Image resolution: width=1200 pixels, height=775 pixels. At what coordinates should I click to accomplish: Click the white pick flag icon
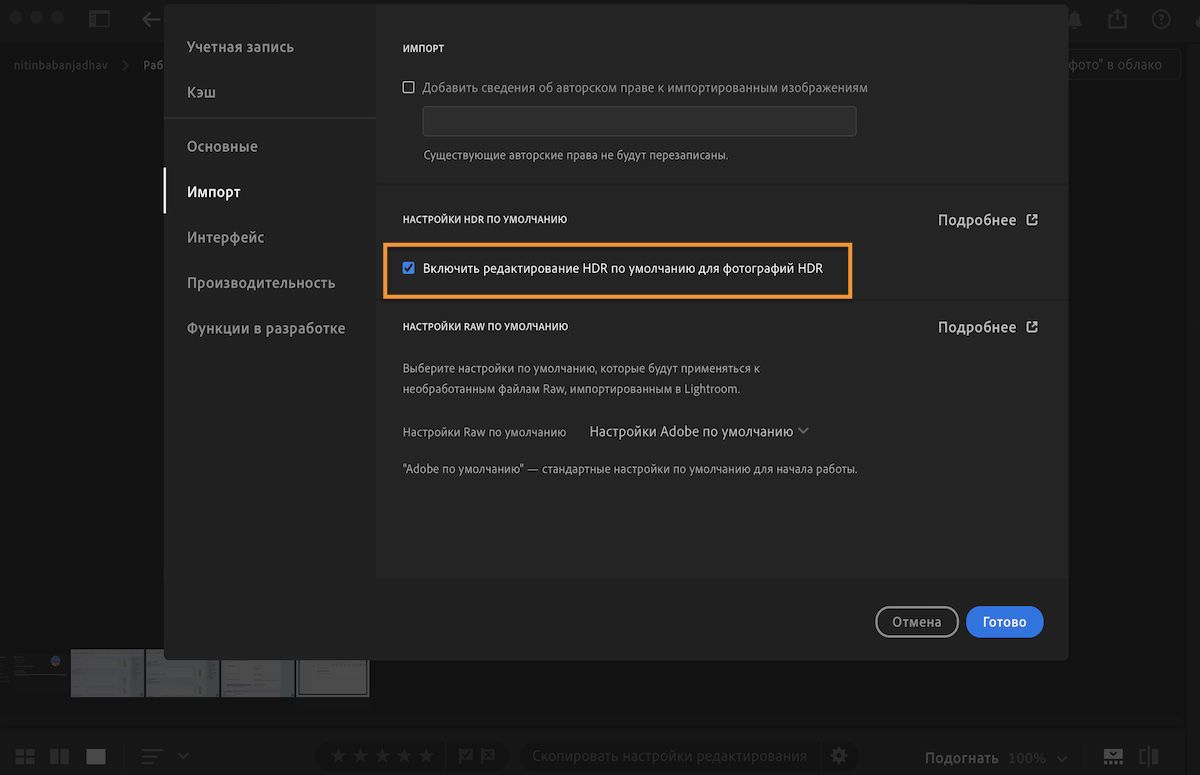coord(465,756)
